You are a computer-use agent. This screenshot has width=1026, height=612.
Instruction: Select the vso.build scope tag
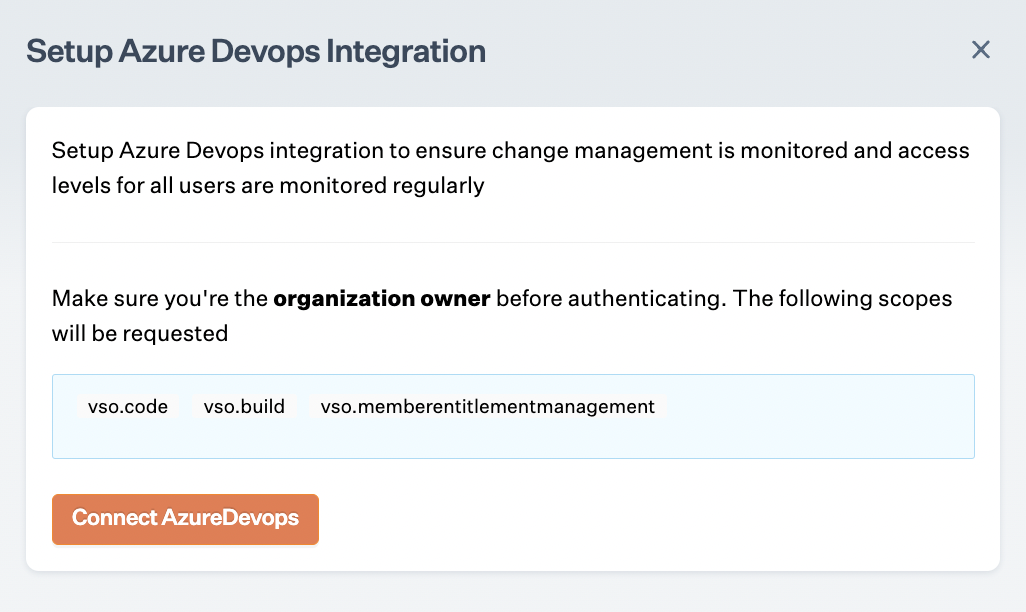tap(244, 406)
